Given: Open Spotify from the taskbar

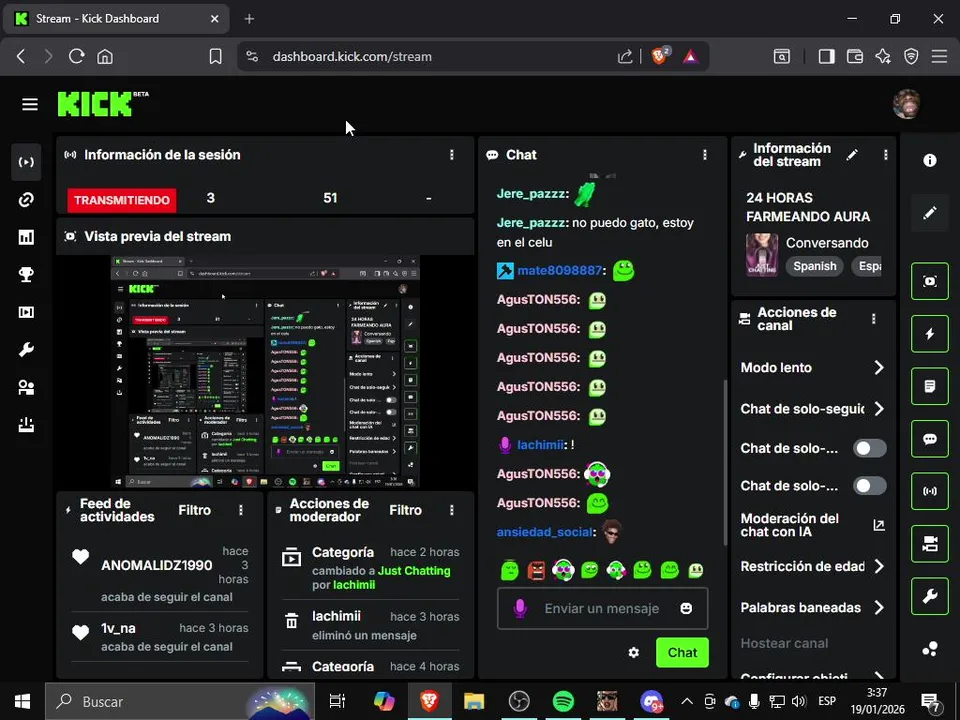Looking at the screenshot, I should point(563,701).
